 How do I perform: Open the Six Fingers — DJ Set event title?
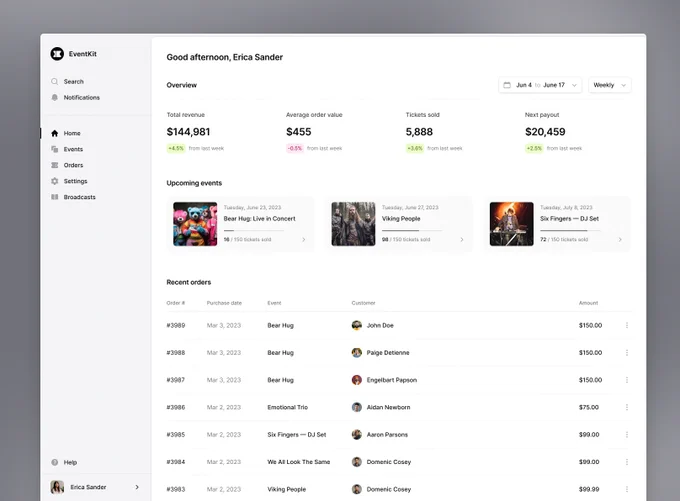(x=569, y=219)
